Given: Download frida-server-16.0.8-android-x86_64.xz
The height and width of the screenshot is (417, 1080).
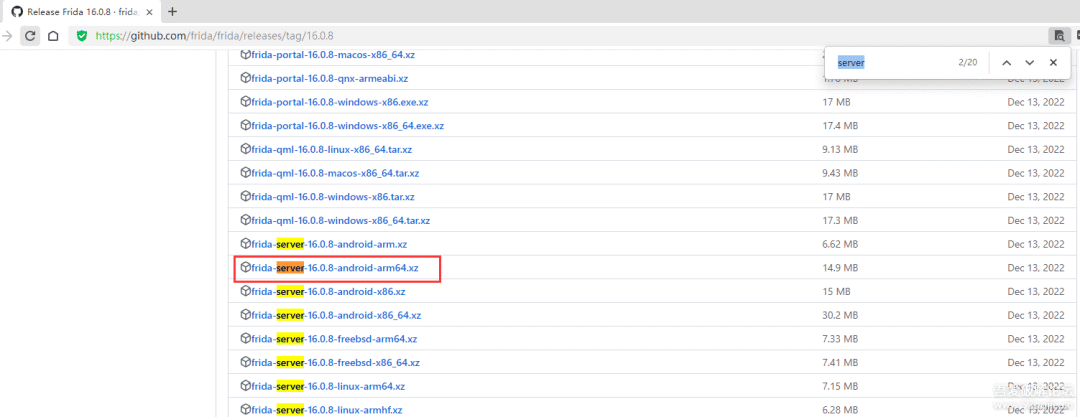Looking at the screenshot, I should pyautogui.click(x=336, y=316).
